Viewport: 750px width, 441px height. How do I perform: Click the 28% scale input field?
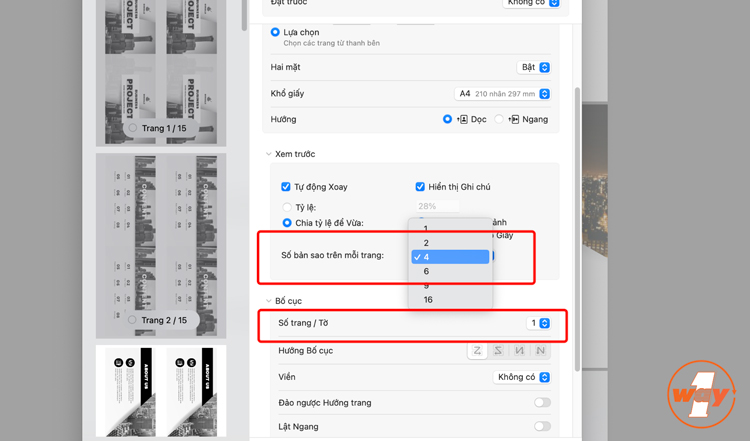438,206
